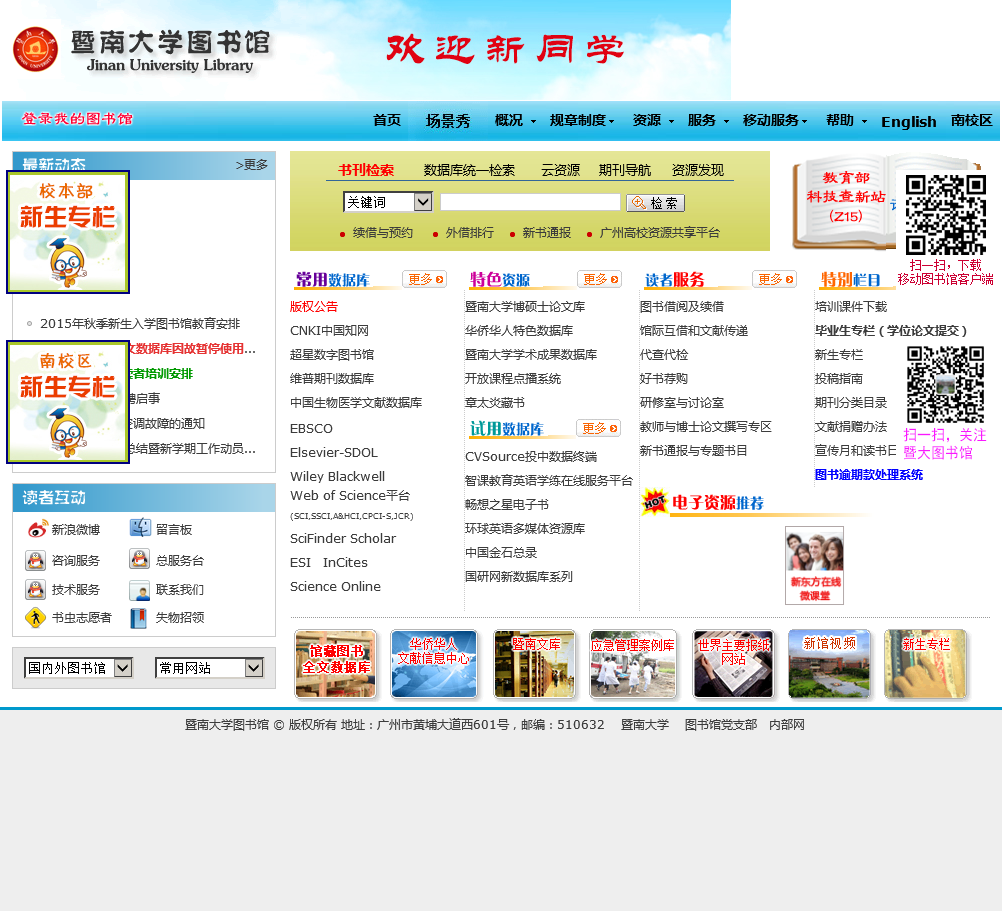This screenshot has height=911, width=1002.
Task: Expand the 移动服务 navigation menu
Action: pyautogui.click(x=775, y=120)
